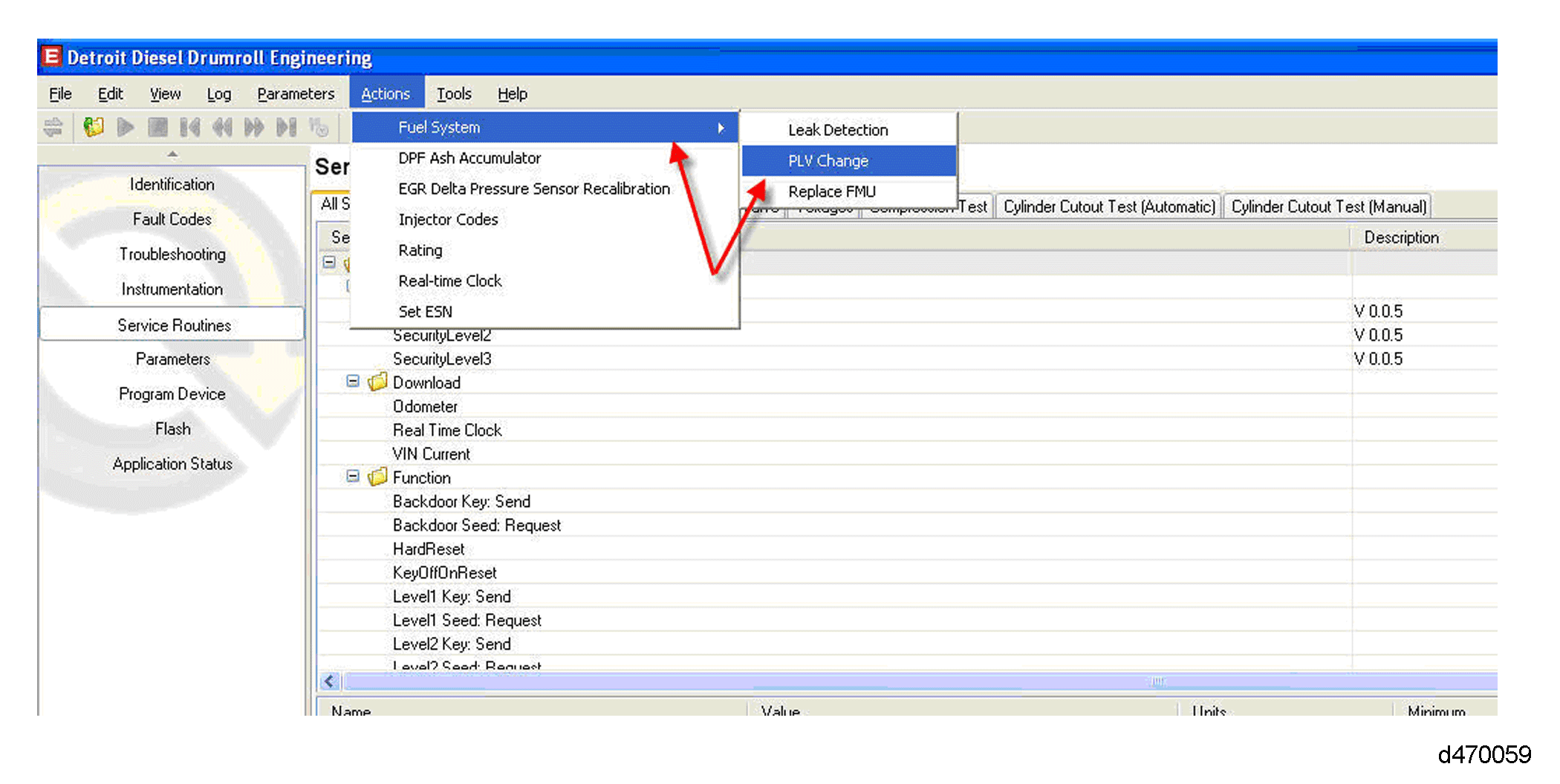Click the Download folder icon in tree

pyautogui.click(x=378, y=382)
